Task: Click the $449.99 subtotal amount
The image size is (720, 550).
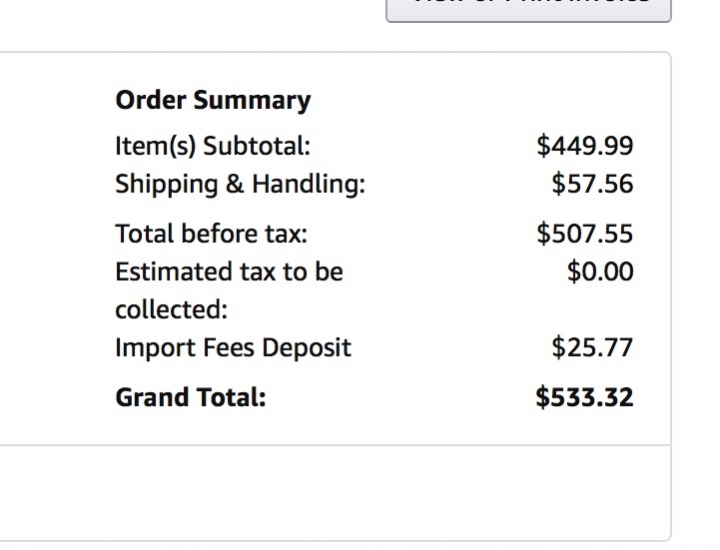Action: click(585, 146)
